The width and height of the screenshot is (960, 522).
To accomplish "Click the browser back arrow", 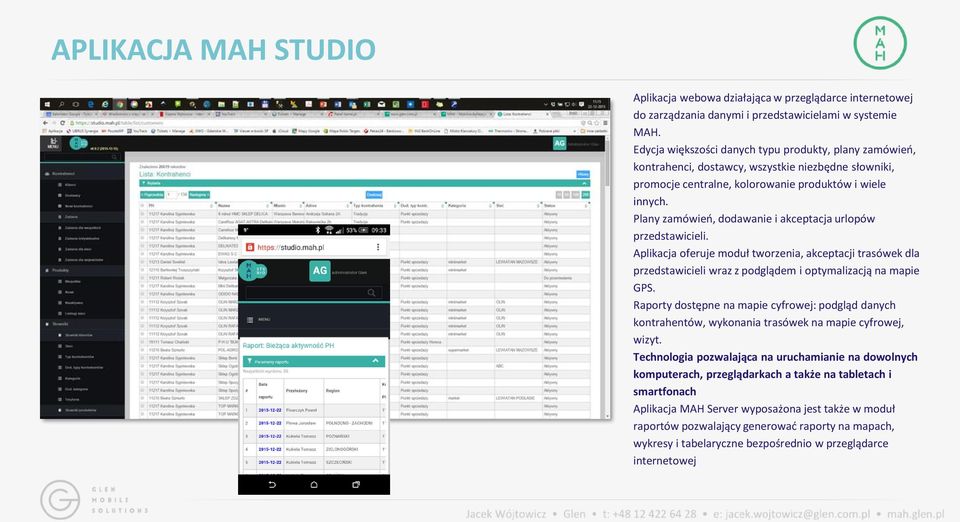I will coord(45,123).
